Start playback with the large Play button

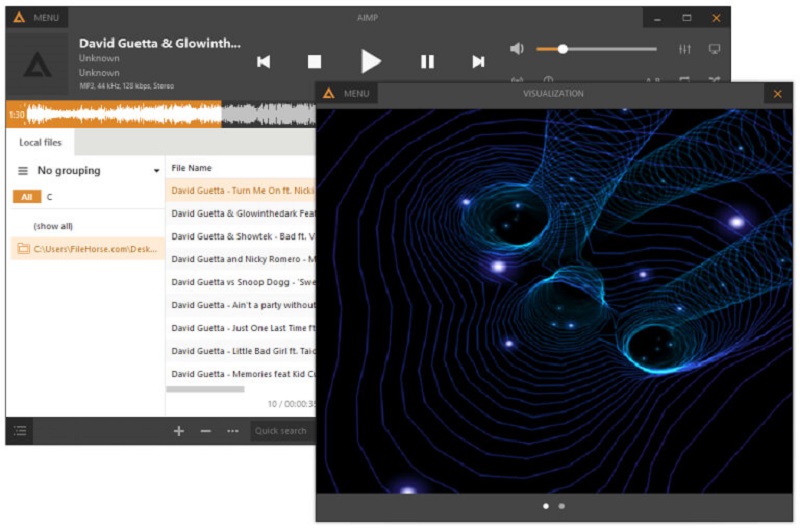pyautogui.click(x=370, y=62)
